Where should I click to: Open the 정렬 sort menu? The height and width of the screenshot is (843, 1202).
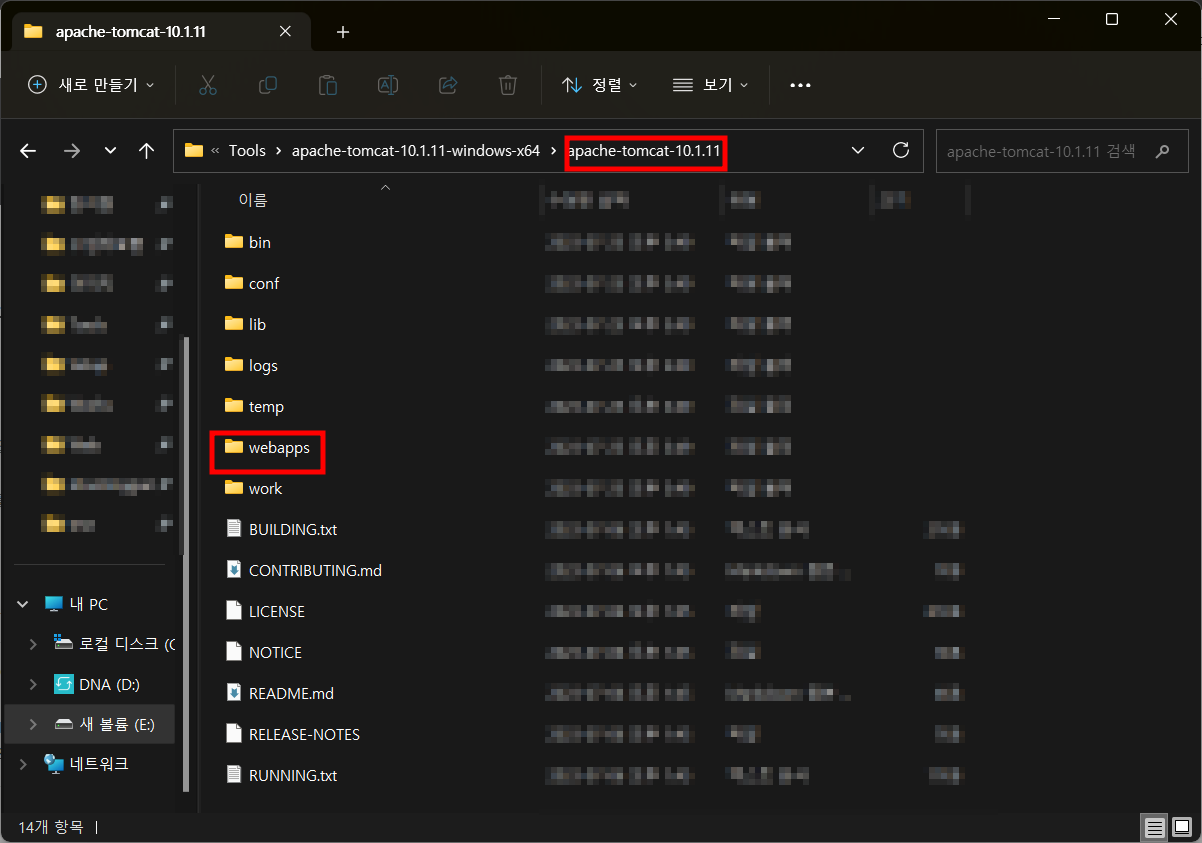[599, 85]
